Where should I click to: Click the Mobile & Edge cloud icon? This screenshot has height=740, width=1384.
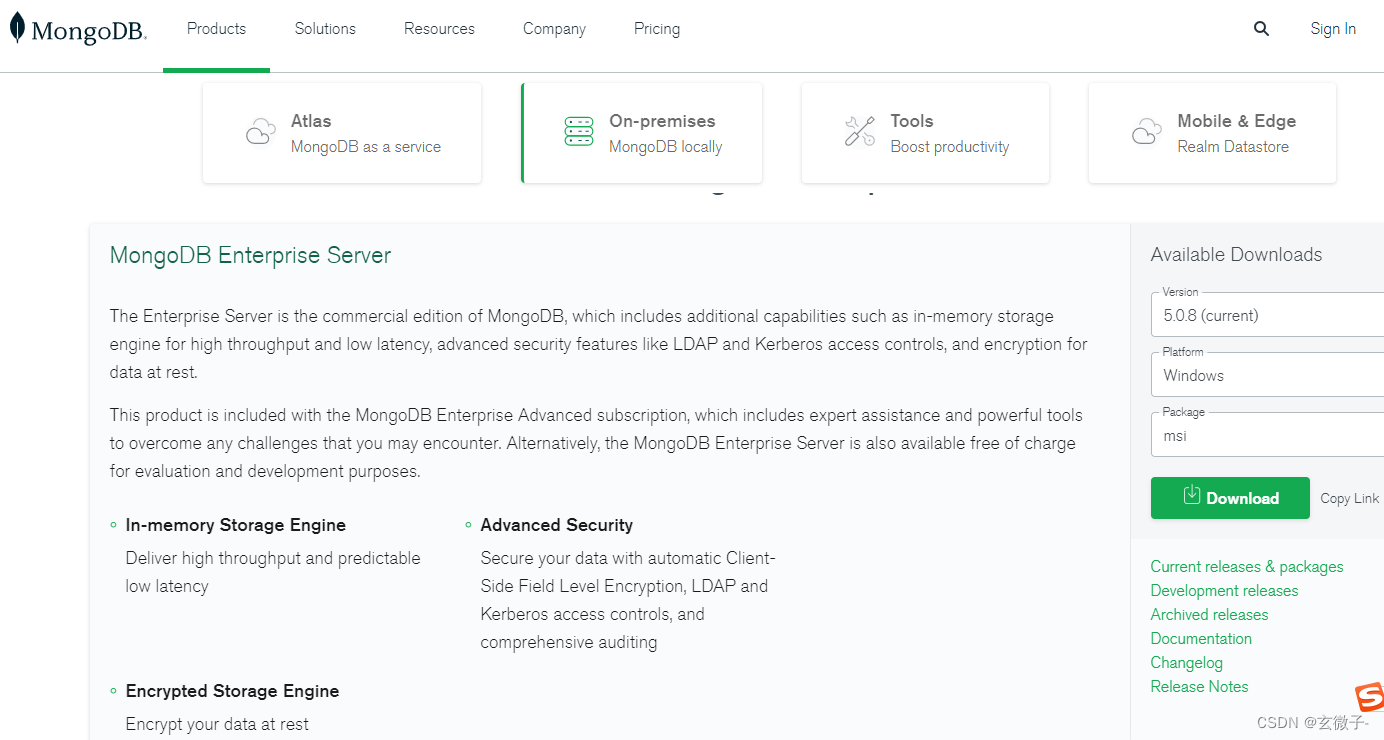1147,132
